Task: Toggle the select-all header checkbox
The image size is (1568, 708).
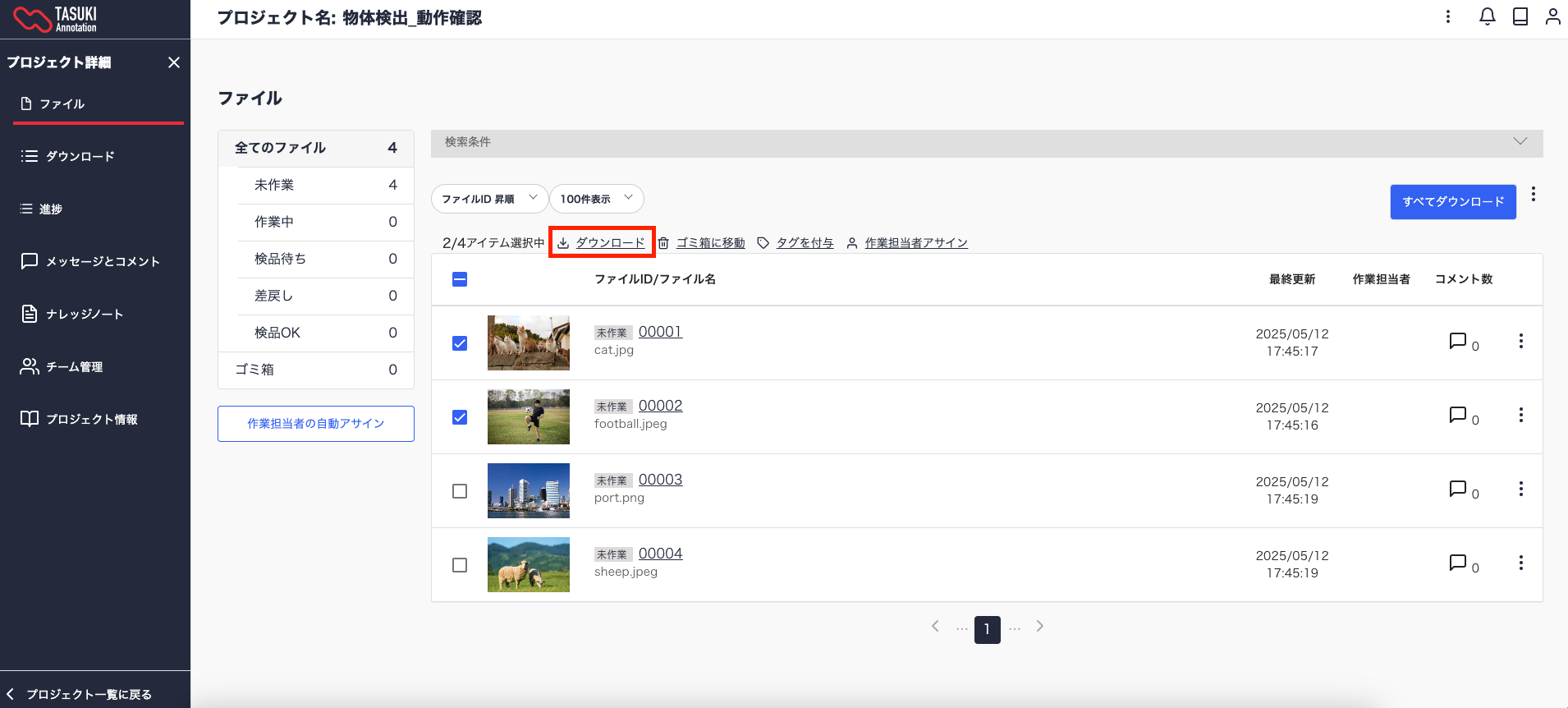Action: [460, 279]
